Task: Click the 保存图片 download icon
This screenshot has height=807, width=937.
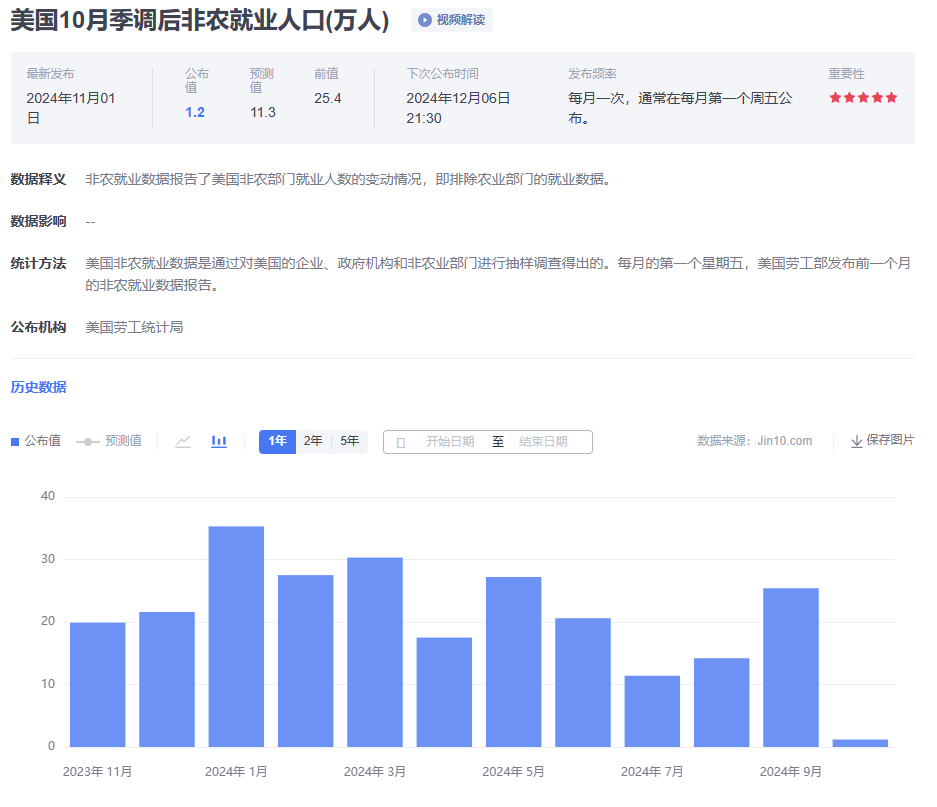Action: point(856,441)
